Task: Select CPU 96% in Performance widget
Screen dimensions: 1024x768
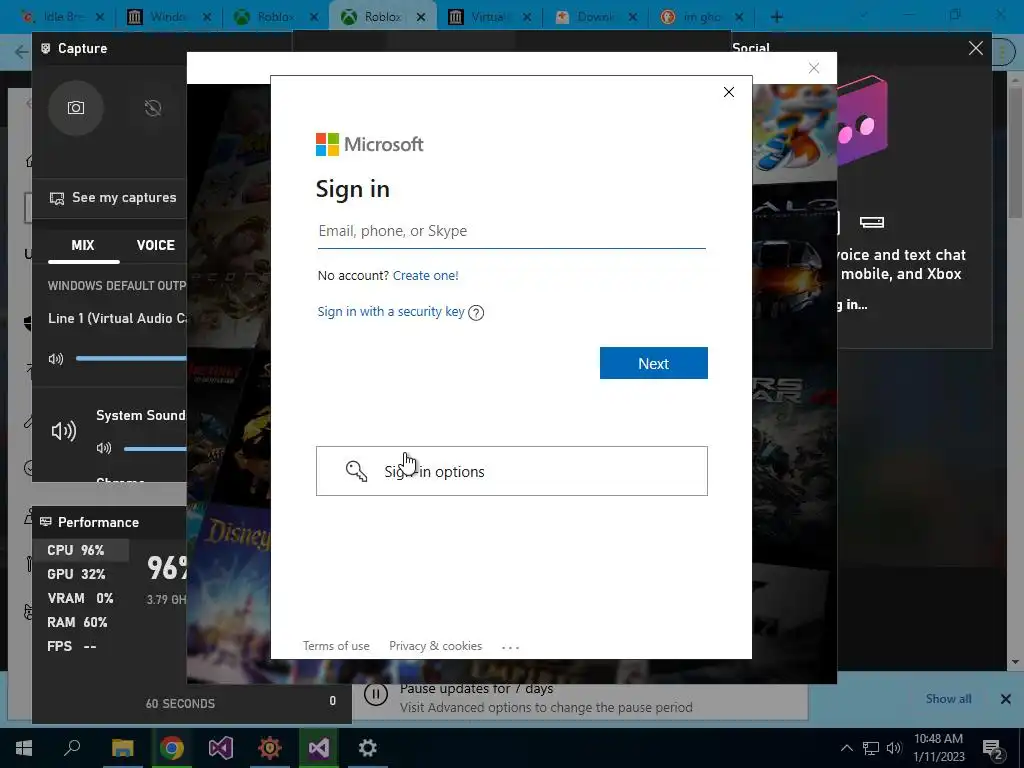Action: [x=80, y=550]
